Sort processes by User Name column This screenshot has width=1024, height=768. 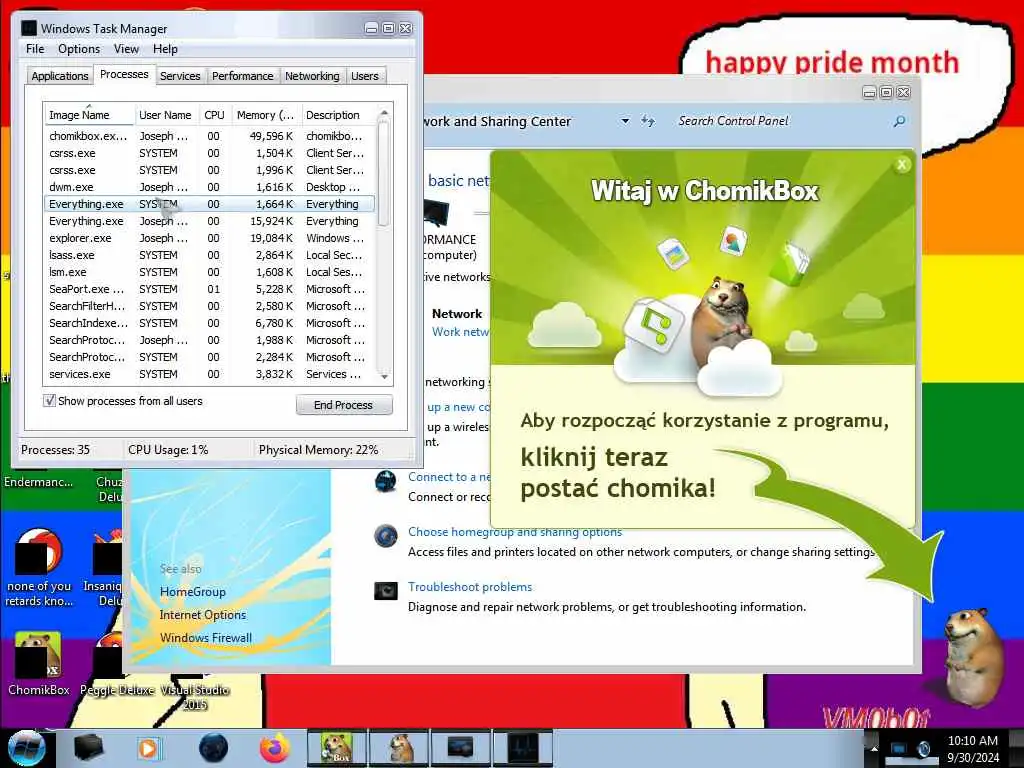coord(166,115)
